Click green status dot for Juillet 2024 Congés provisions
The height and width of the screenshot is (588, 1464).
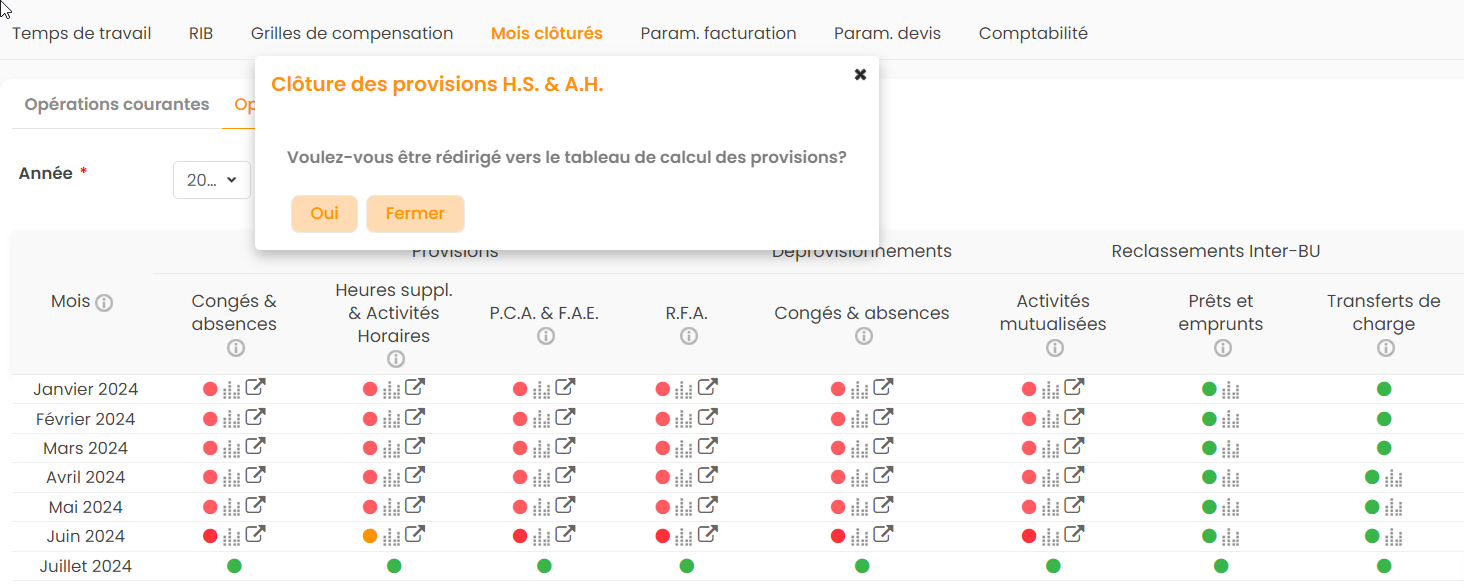point(234,566)
